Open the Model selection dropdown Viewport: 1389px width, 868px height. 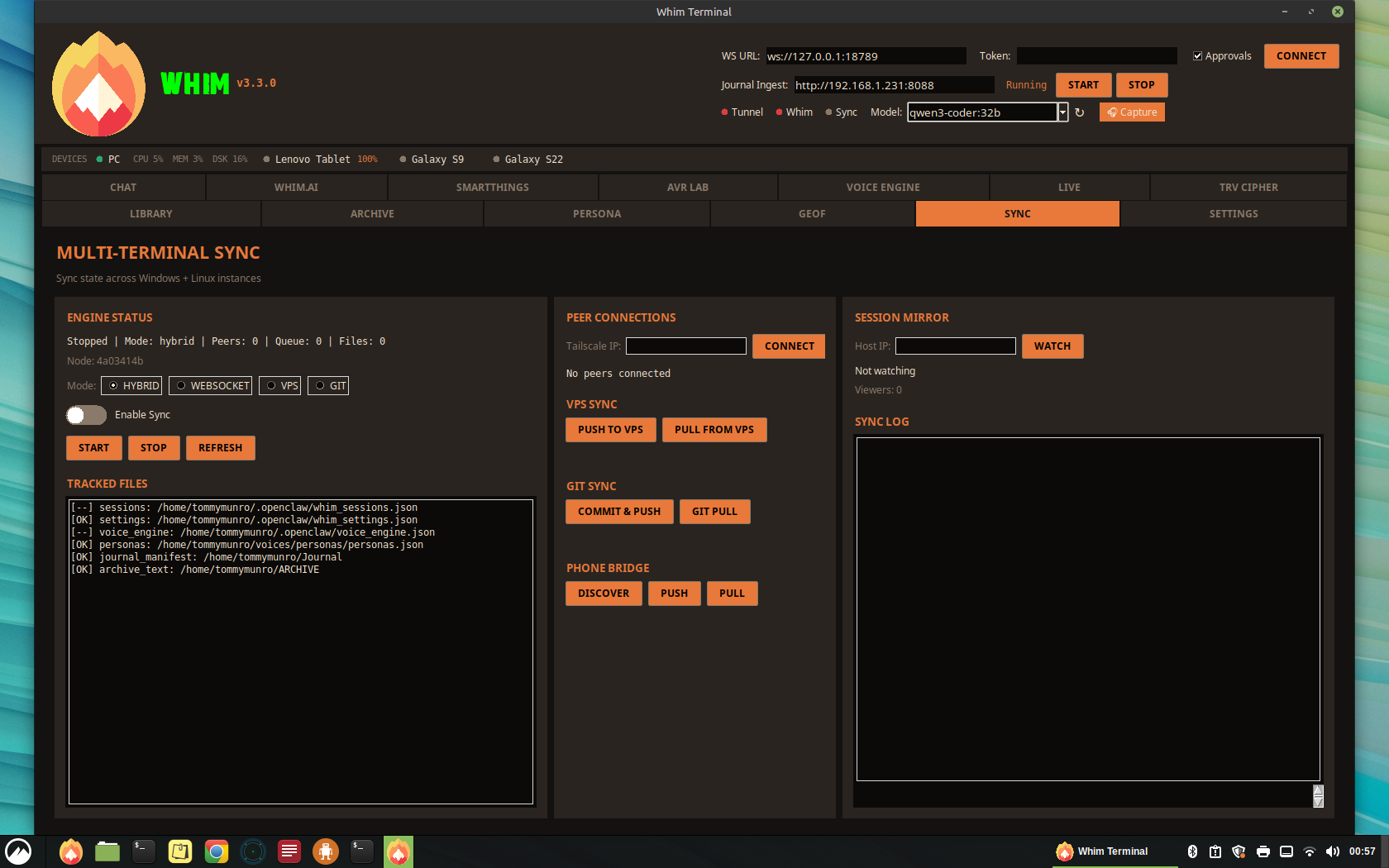tap(1062, 112)
